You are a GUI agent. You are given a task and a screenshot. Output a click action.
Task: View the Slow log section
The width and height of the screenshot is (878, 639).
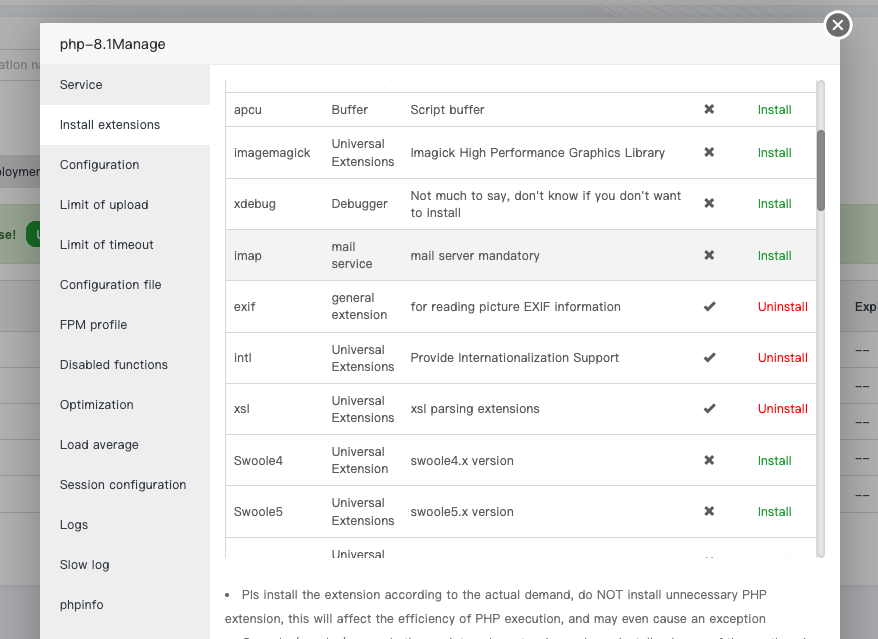[x=84, y=565]
